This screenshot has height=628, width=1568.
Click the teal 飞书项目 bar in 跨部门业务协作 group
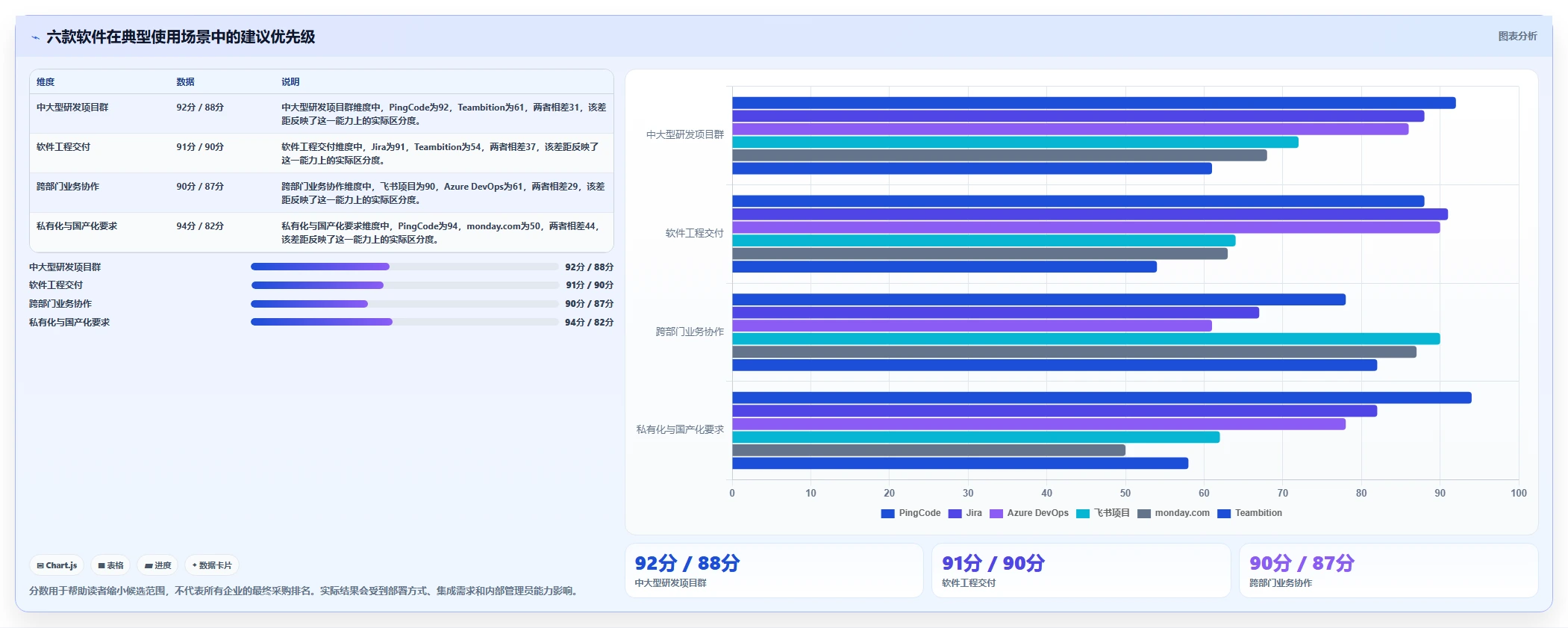pyautogui.click(x=1086, y=339)
